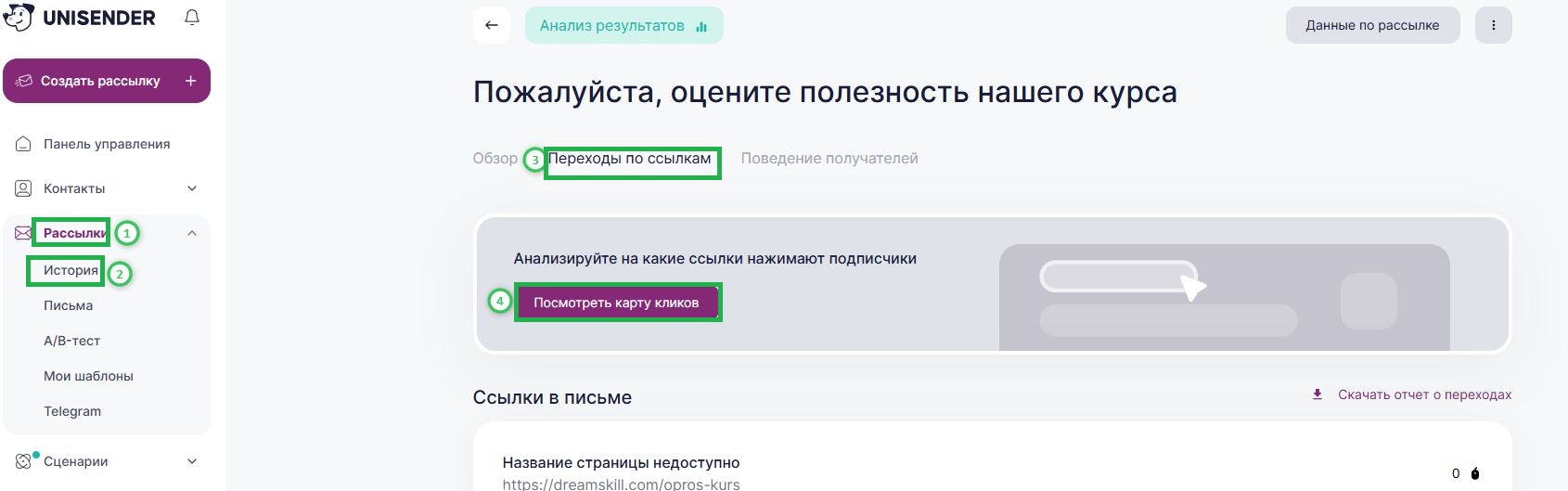Expand the Сценарии chevron

coord(192,461)
